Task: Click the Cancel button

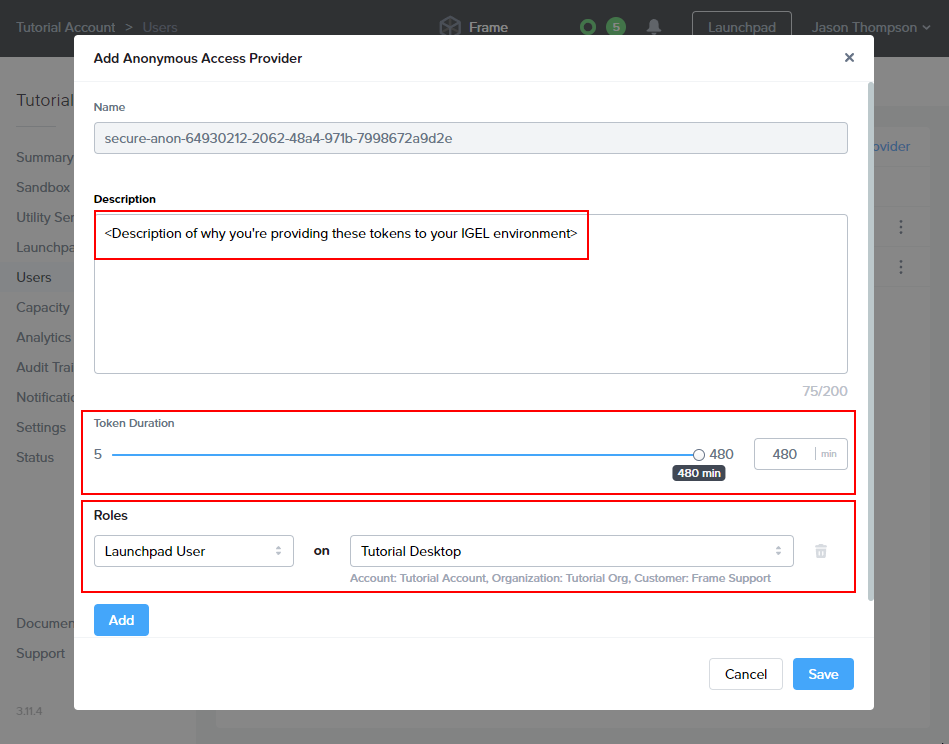Action: pos(745,674)
